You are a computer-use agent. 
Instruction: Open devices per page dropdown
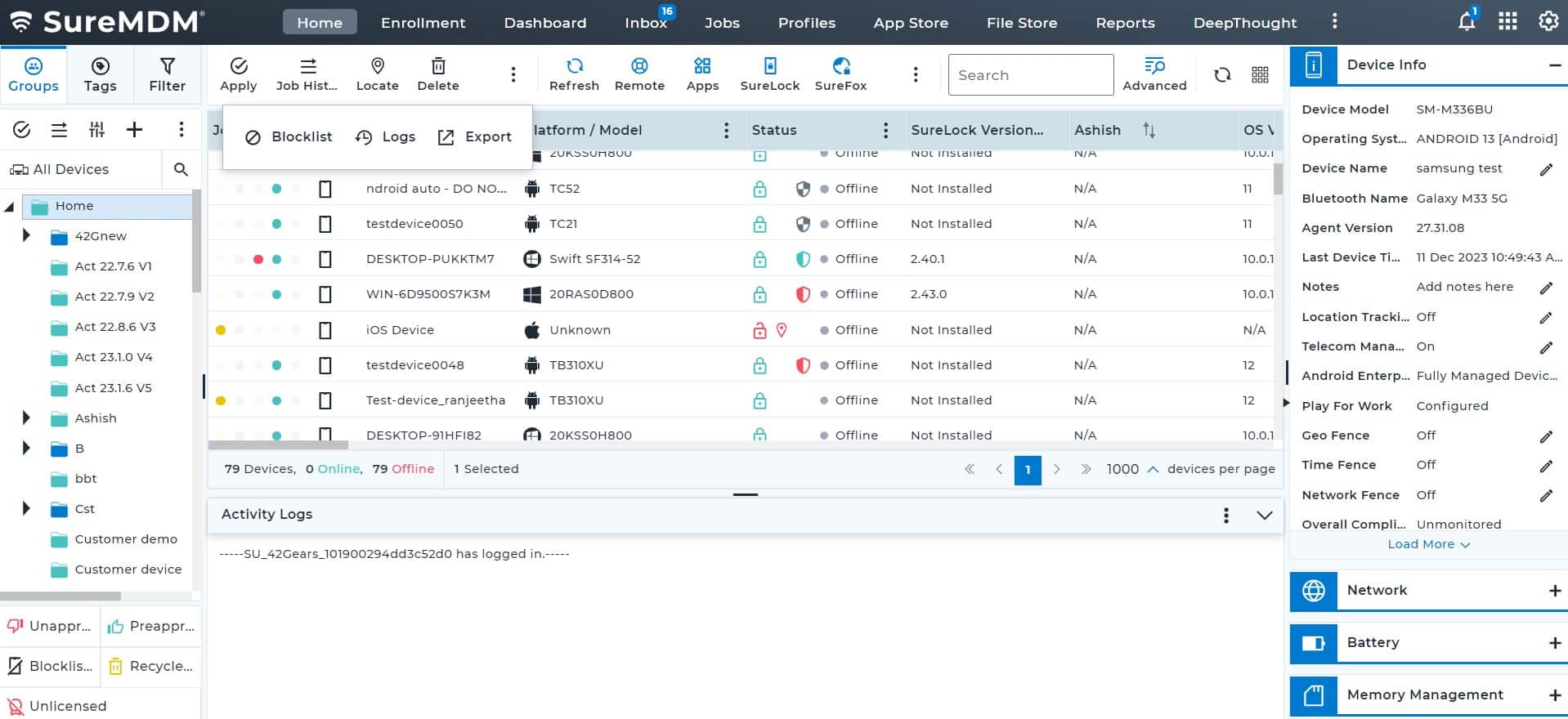(1133, 469)
